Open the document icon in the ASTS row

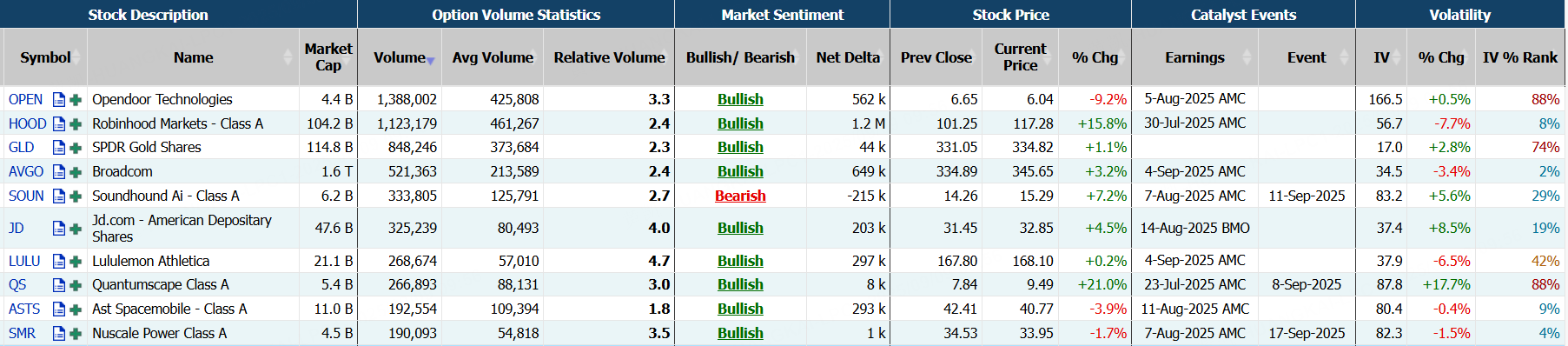(59, 309)
